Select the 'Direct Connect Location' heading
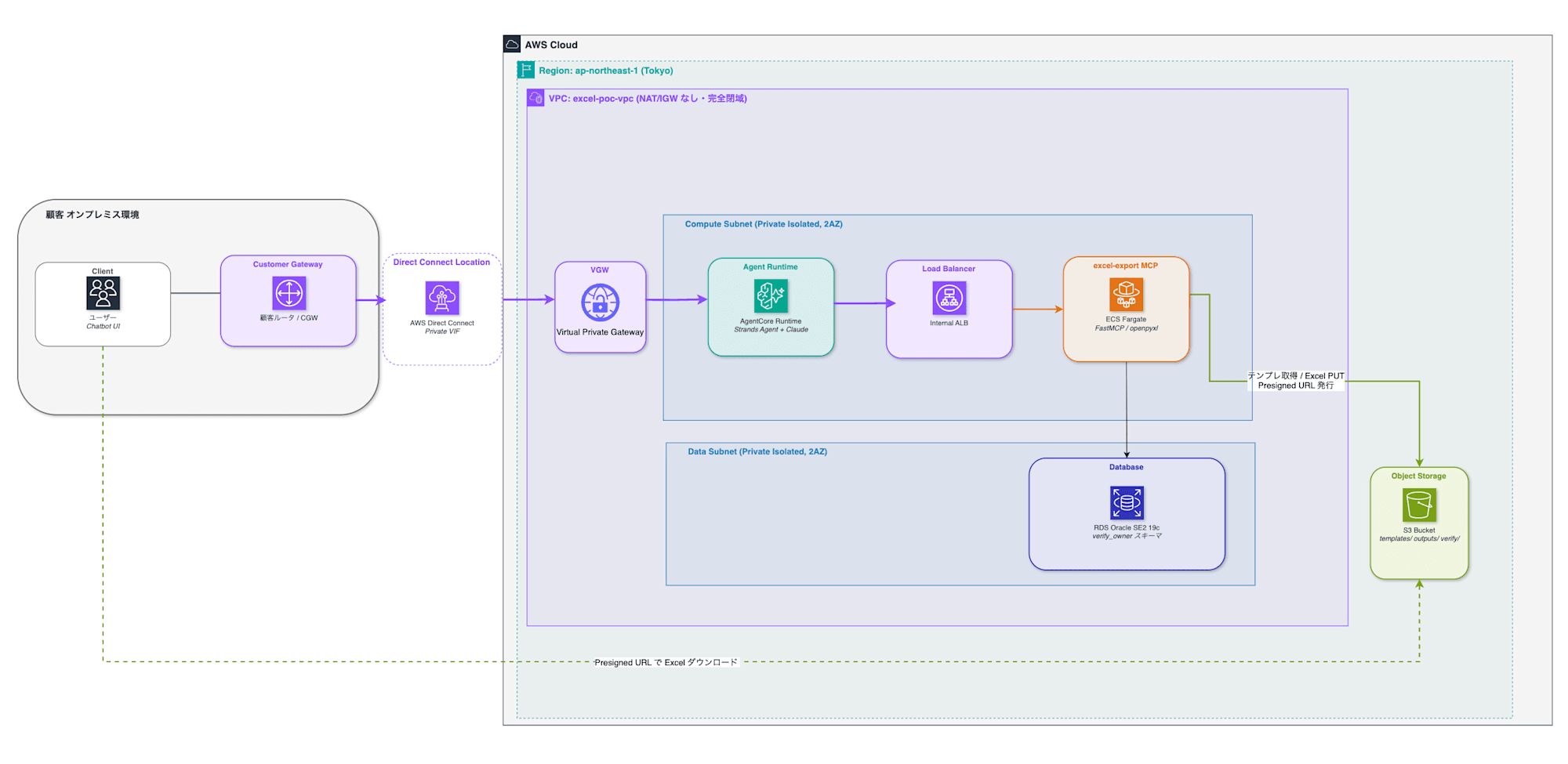 [441, 263]
